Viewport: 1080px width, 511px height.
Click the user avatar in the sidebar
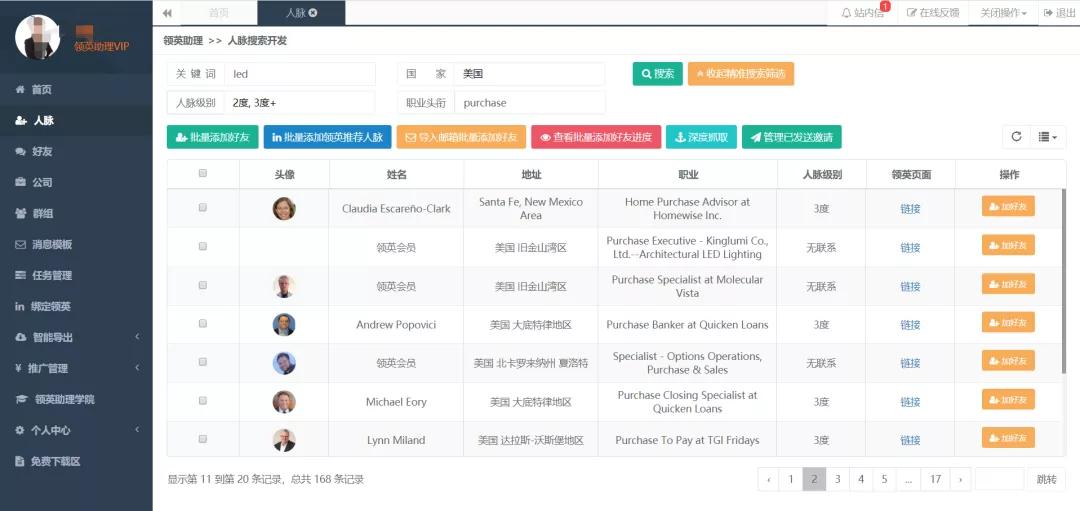pos(37,37)
